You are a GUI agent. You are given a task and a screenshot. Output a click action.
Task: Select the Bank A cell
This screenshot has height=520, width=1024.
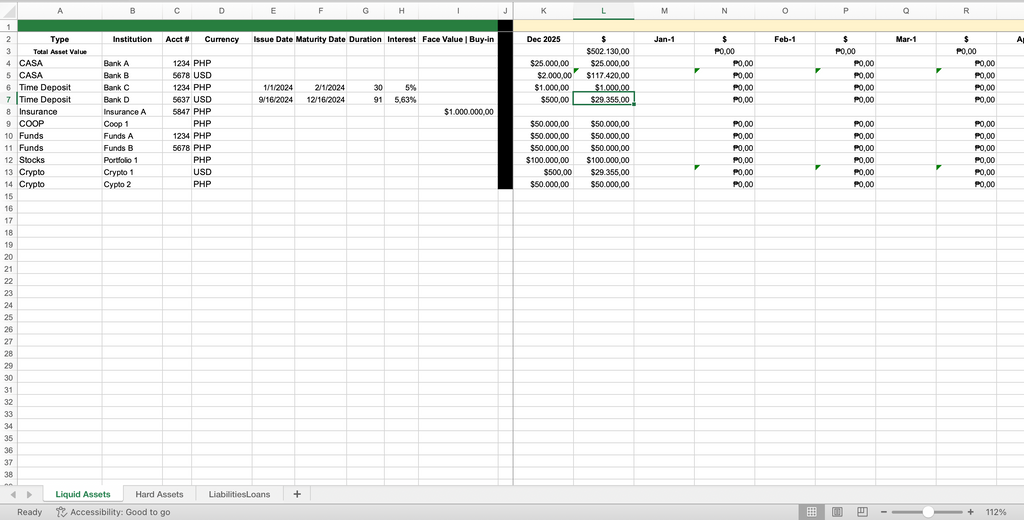click(132, 63)
